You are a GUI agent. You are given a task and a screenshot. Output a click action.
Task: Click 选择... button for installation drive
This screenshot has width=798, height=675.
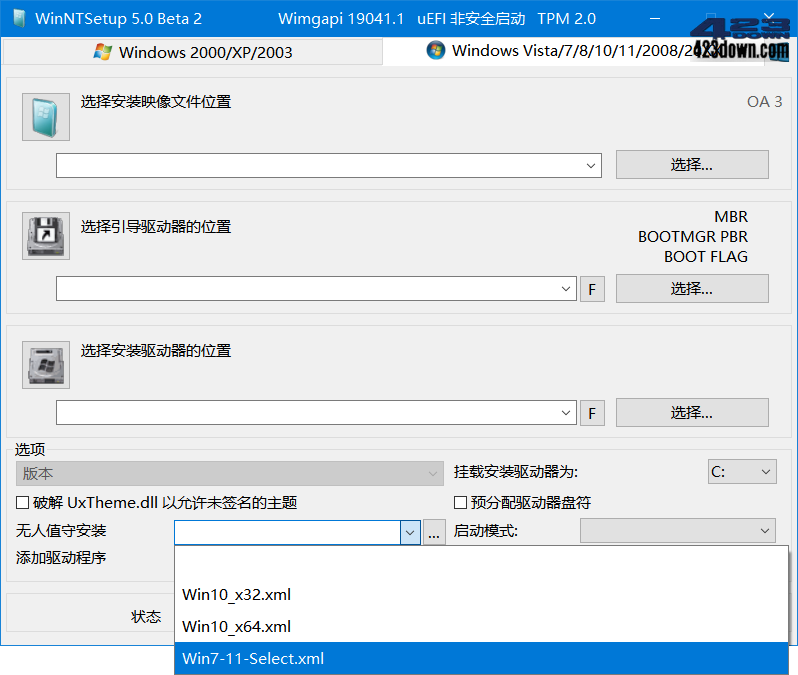pos(692,412)
